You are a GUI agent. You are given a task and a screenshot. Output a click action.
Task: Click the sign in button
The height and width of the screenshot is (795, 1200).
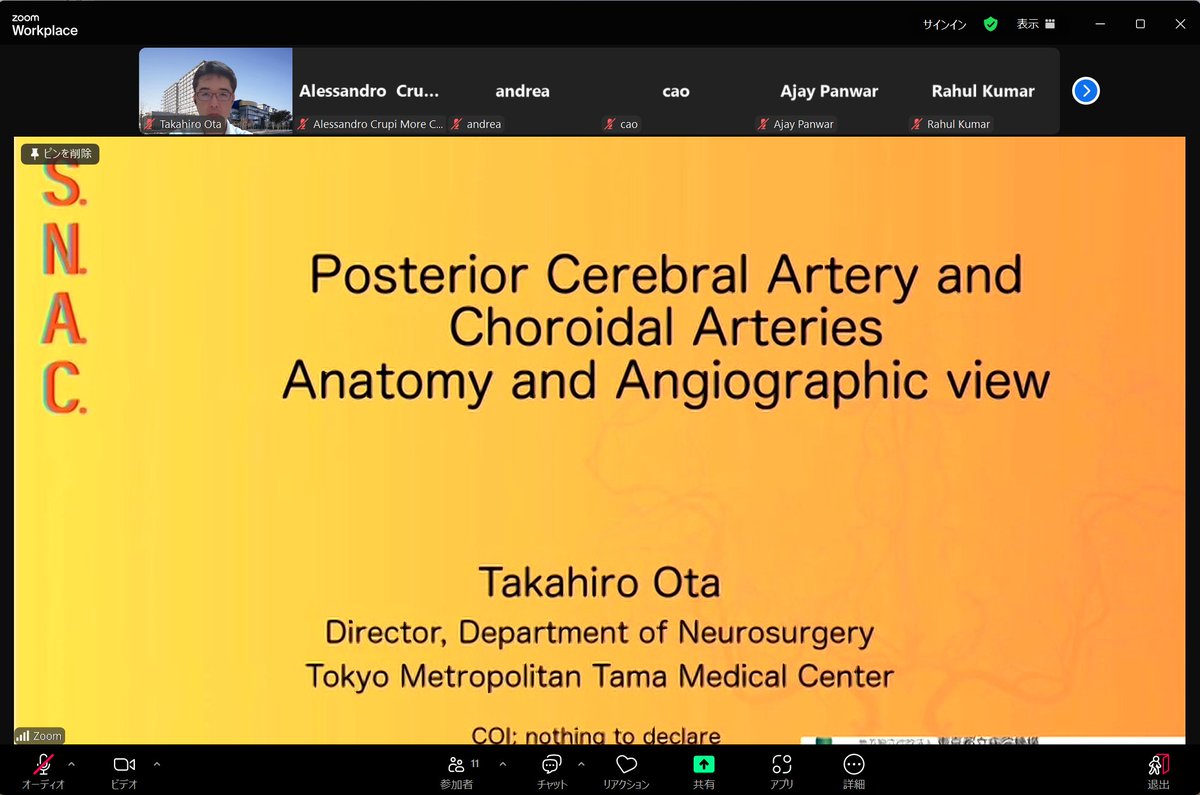click(944, 24)
